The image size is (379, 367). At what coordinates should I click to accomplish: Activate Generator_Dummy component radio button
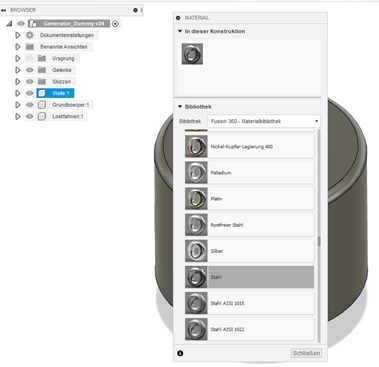[115, 24]
